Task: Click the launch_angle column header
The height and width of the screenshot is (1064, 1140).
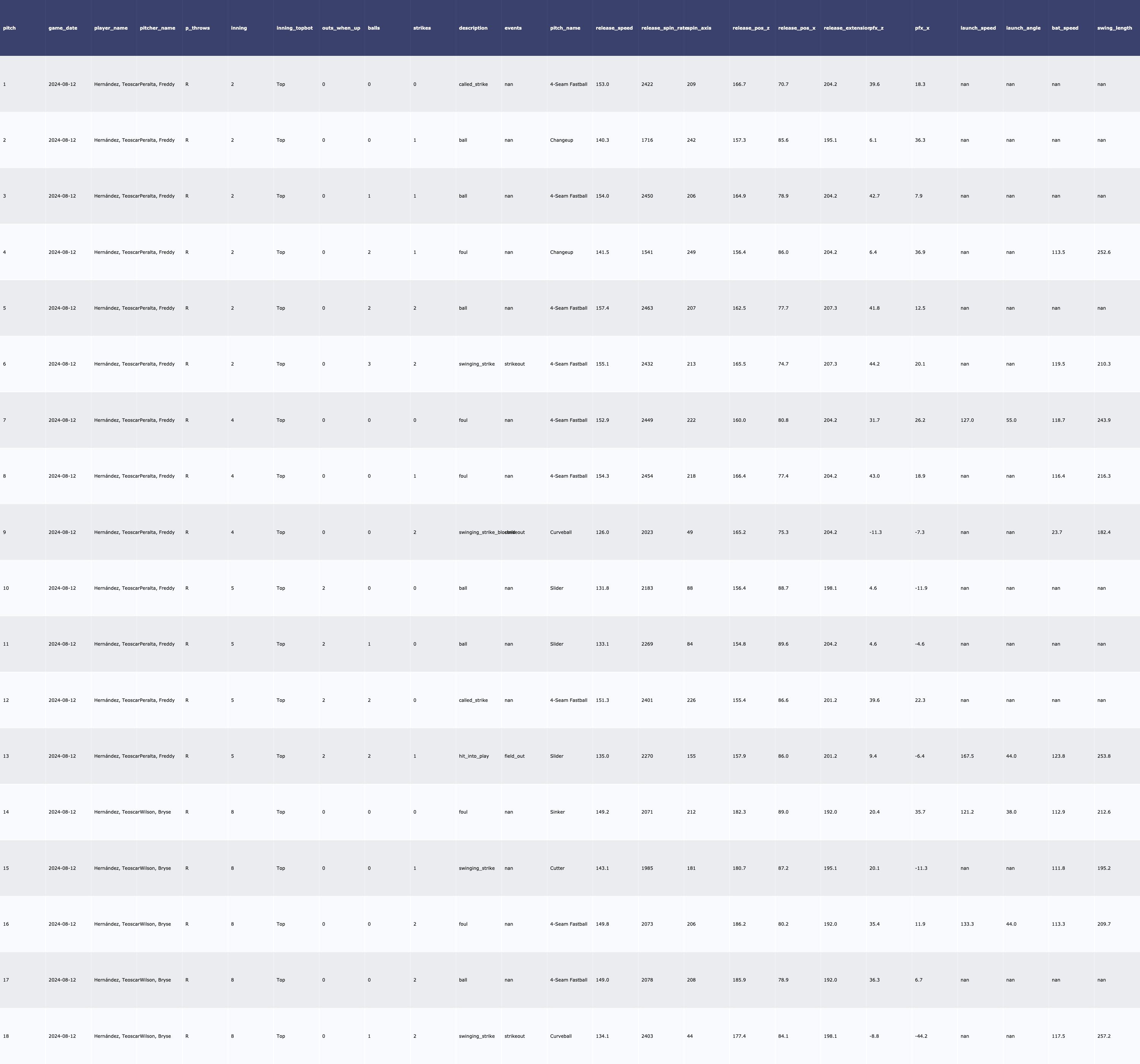Action: tap(1023, 28)
